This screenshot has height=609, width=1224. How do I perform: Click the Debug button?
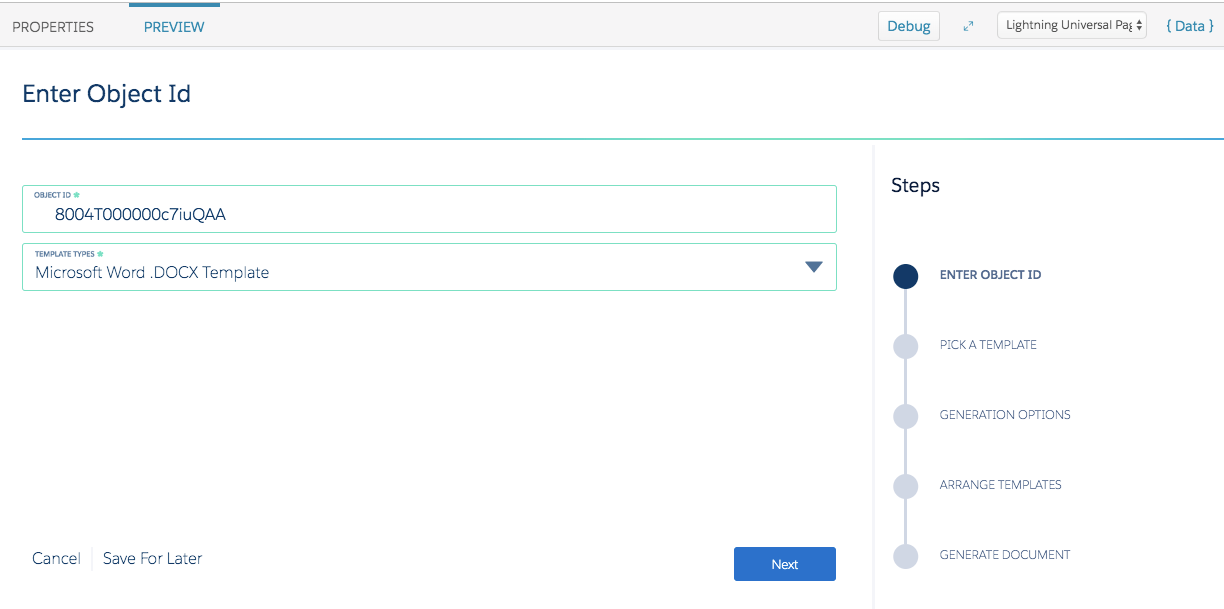coord(909,26)
